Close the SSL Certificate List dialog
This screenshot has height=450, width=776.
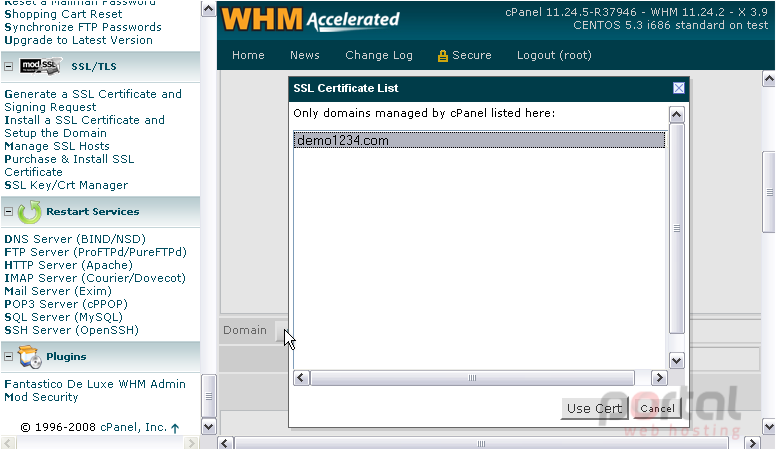coord(679,88)
